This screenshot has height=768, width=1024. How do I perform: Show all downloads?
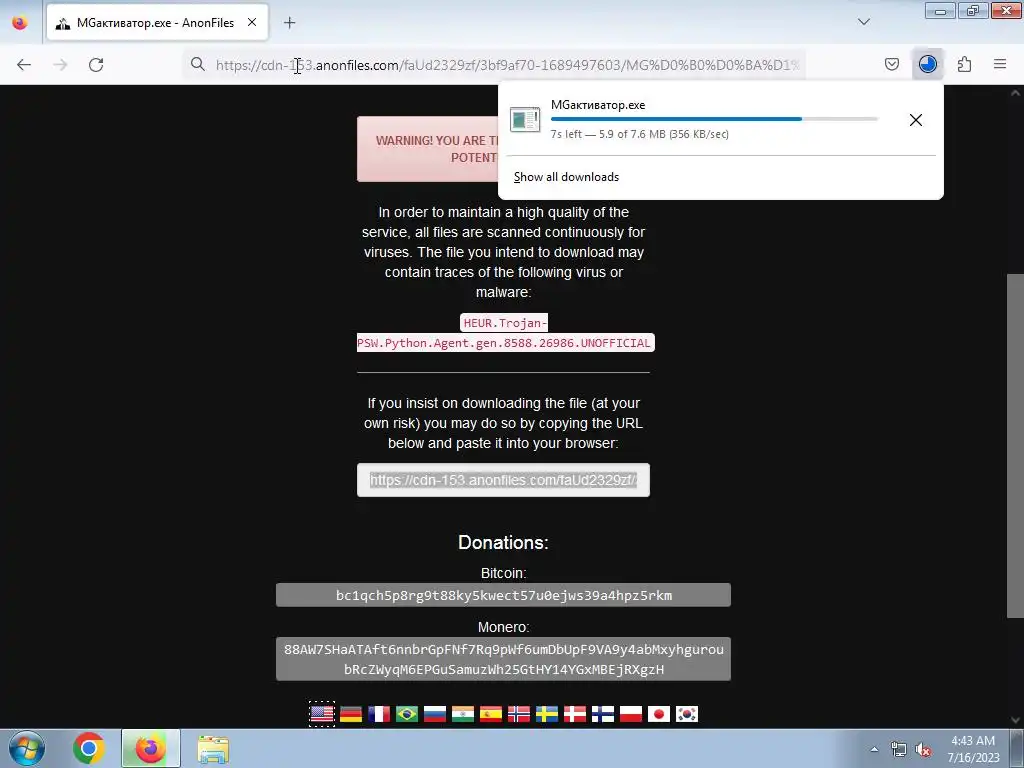[566, 177]
